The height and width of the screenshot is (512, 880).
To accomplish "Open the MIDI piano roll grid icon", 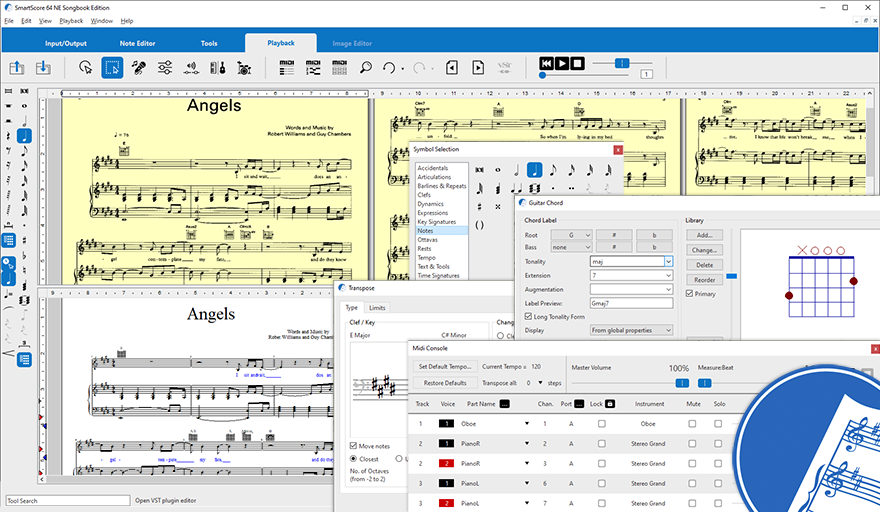I will 340,68.
